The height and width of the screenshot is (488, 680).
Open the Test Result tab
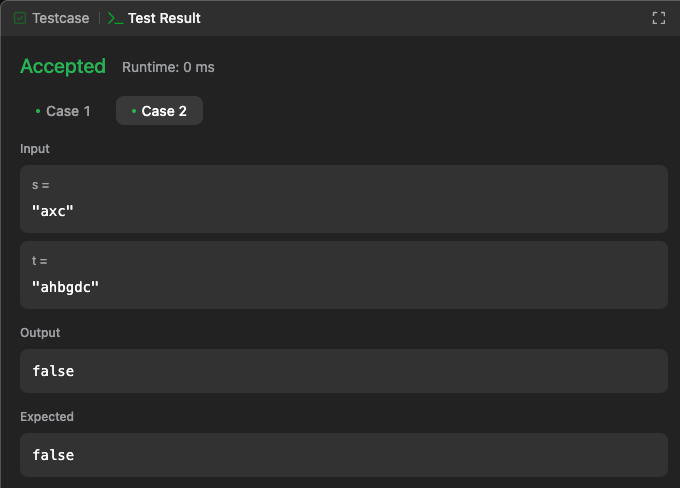pyautogui.click(x=154, y=18)
